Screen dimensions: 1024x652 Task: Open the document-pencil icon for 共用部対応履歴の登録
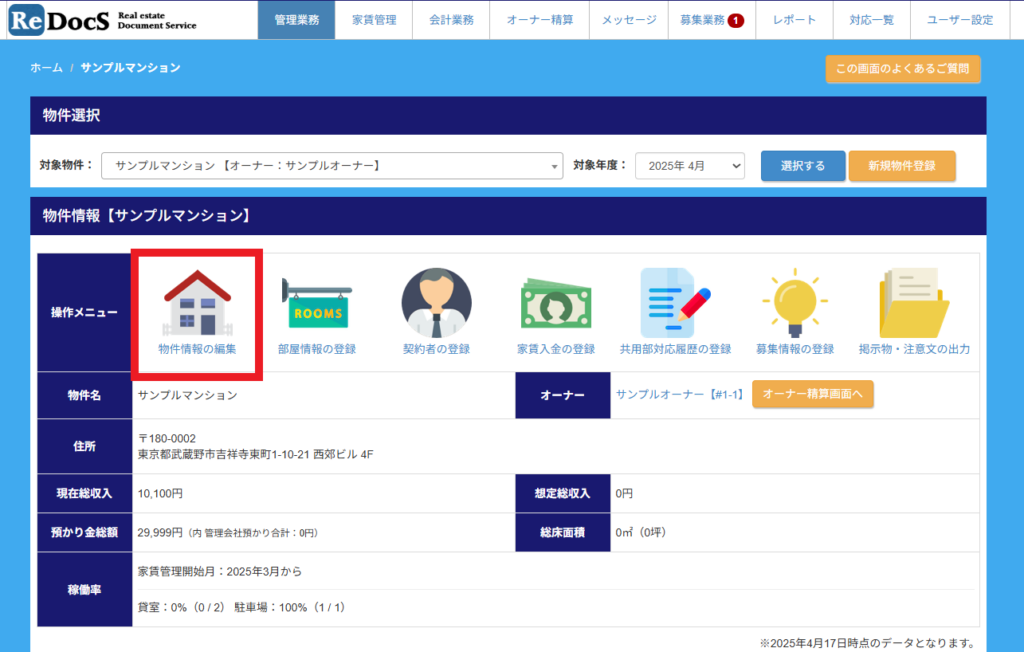click(675, 303)
